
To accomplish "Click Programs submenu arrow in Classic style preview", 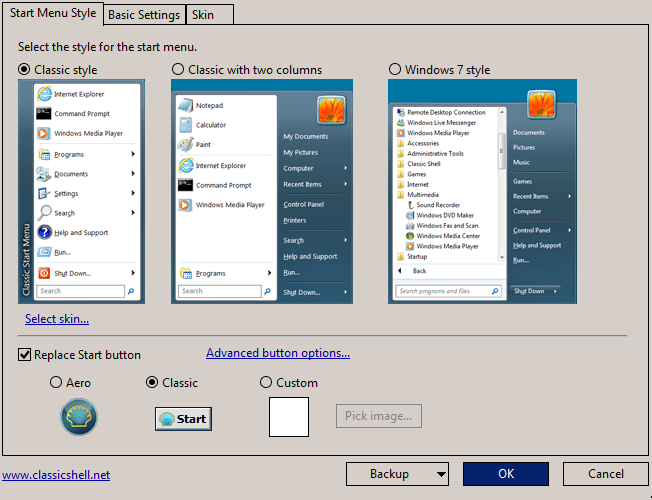I will click(133, 154).
